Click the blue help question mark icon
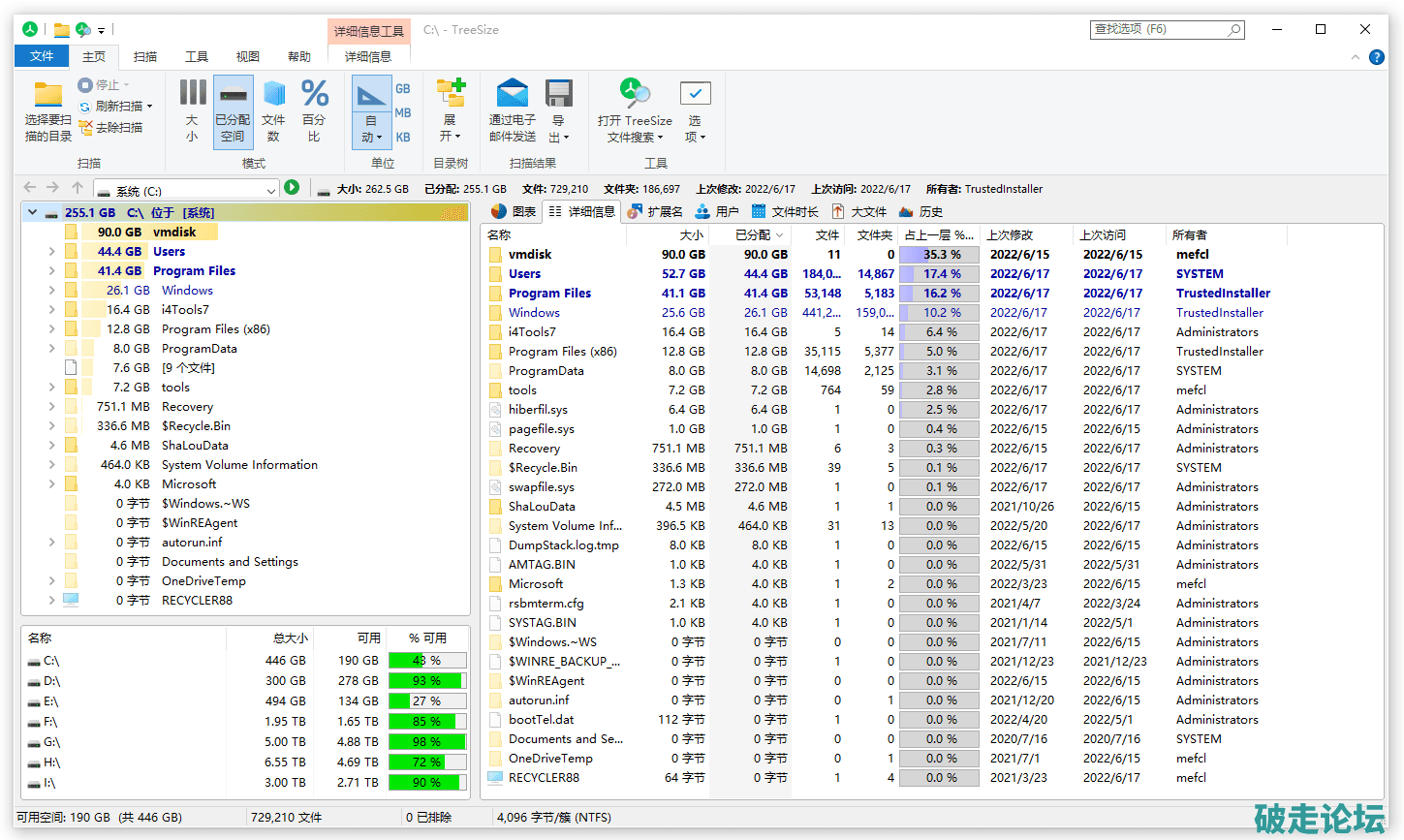This screenshot has width=1404, height=840. (x=1376, y=57)
